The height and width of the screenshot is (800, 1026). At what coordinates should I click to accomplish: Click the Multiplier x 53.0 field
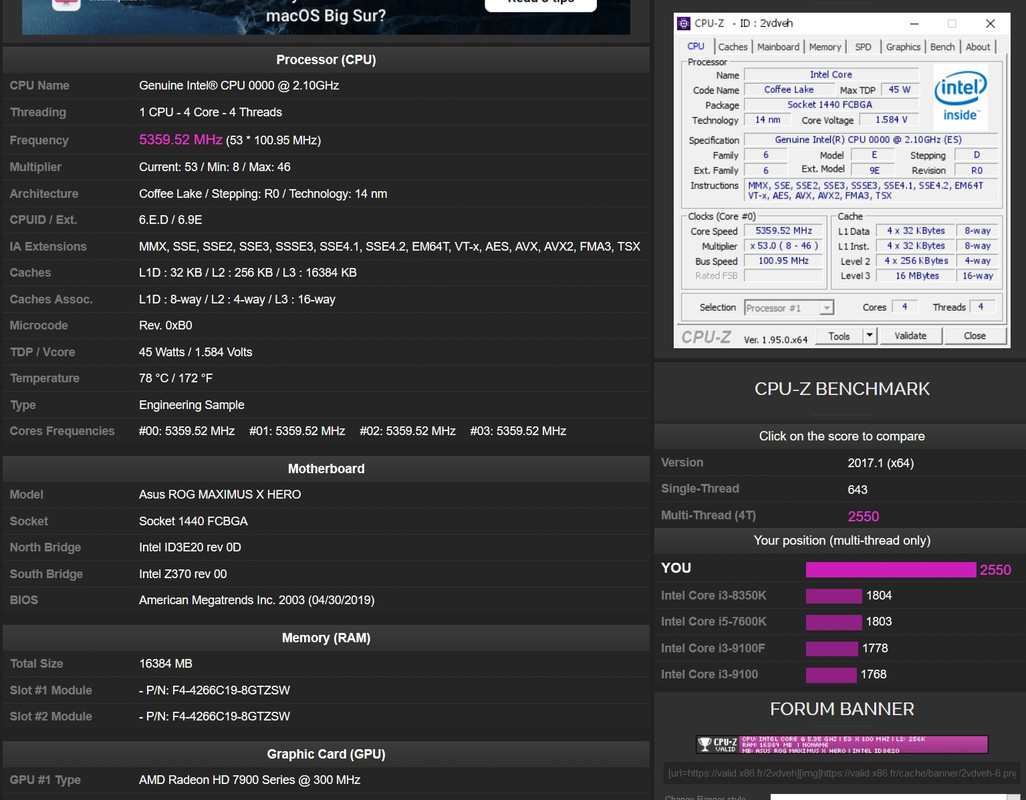(784, 246)
